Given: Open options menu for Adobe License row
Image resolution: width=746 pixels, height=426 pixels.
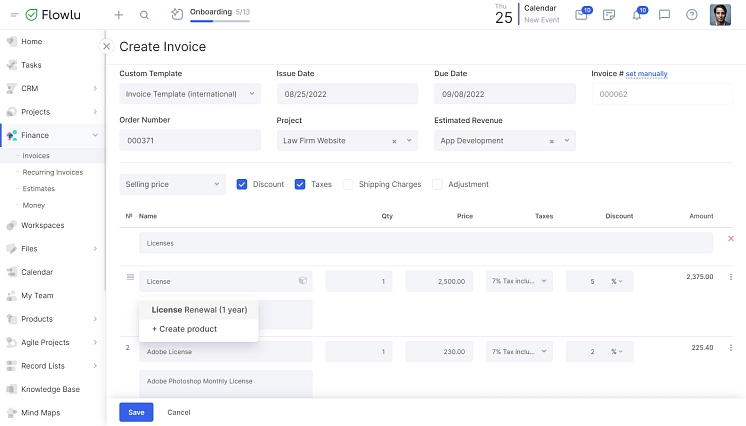Looking at the screenshot, I should tap(731, 348).
